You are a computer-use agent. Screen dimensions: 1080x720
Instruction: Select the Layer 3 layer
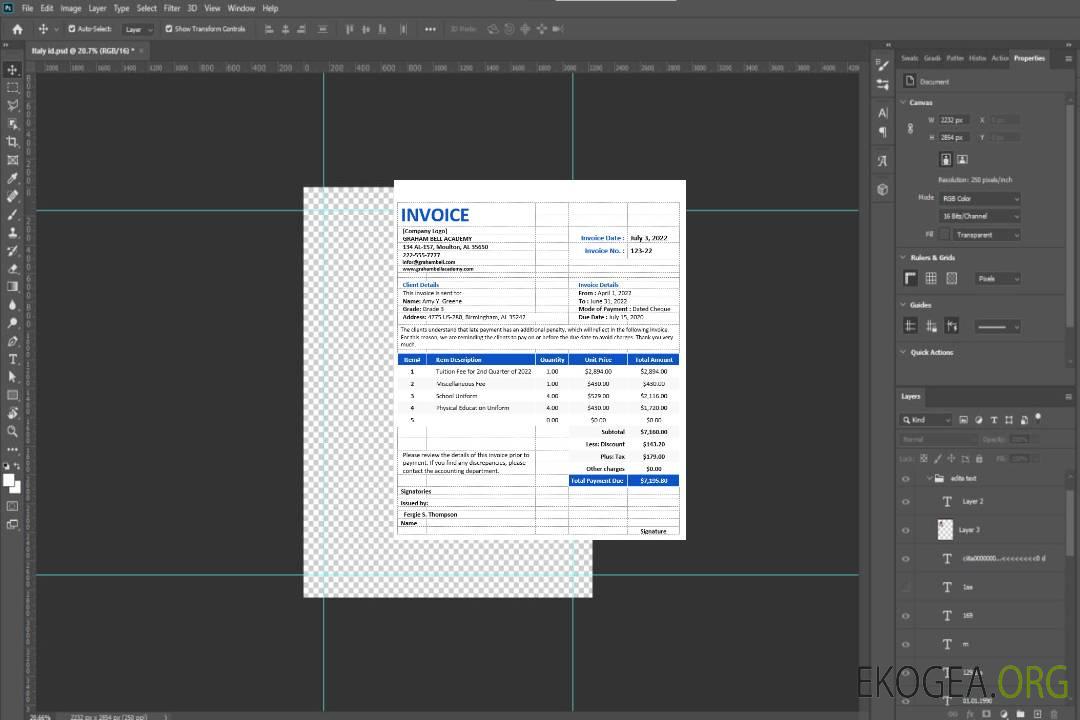pyautogui.click(x=970, y=529)
